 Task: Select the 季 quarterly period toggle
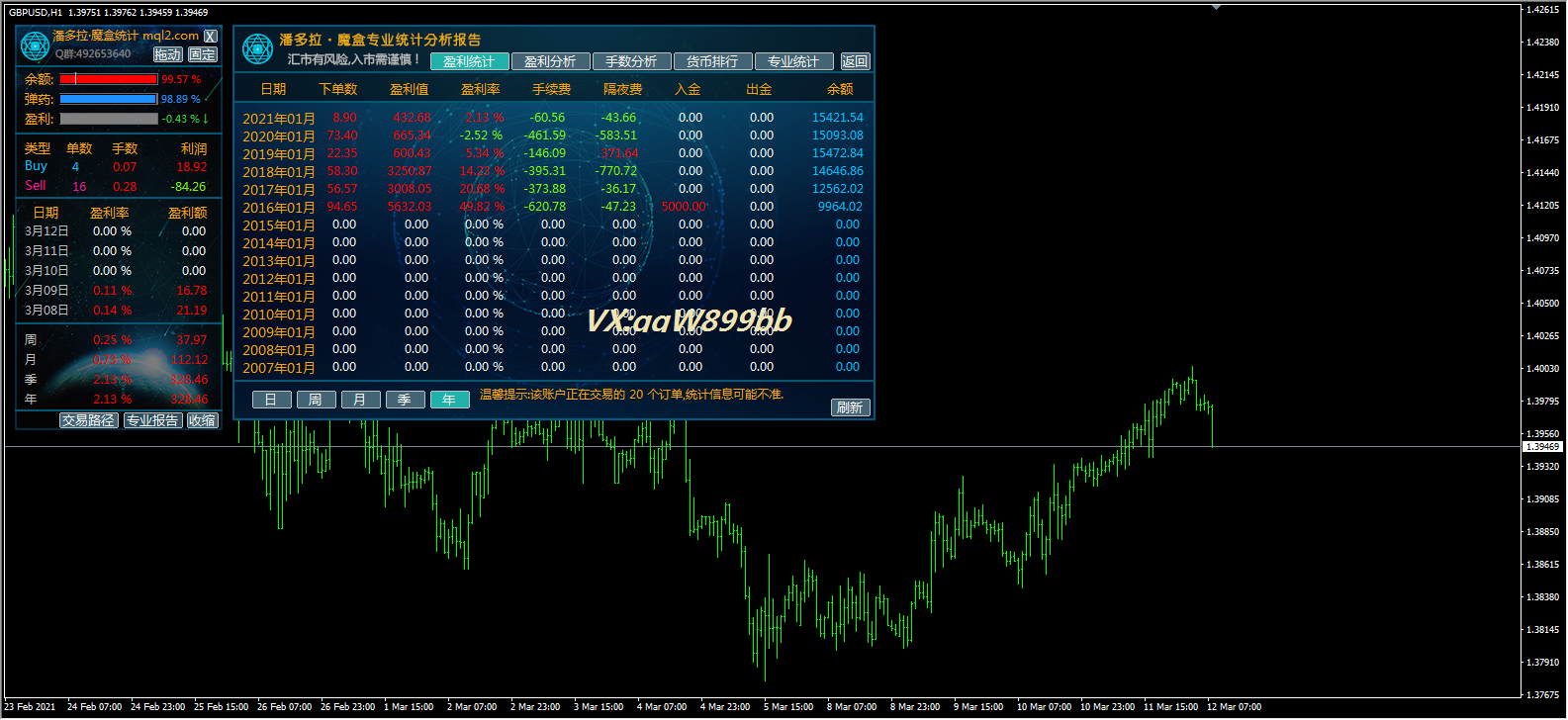coord(405,400)
